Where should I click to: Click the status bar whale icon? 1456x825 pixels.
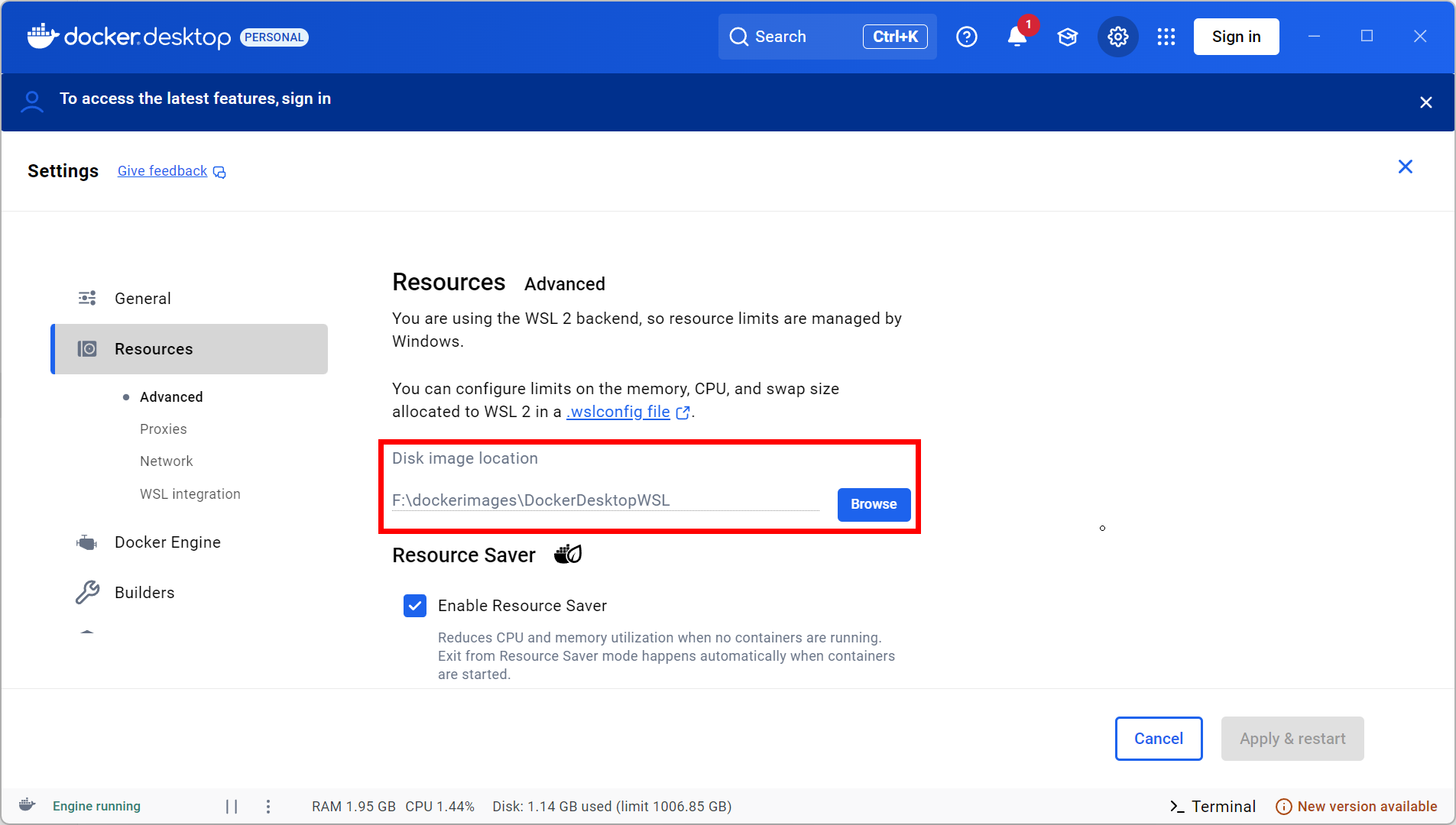click(27, 805)
